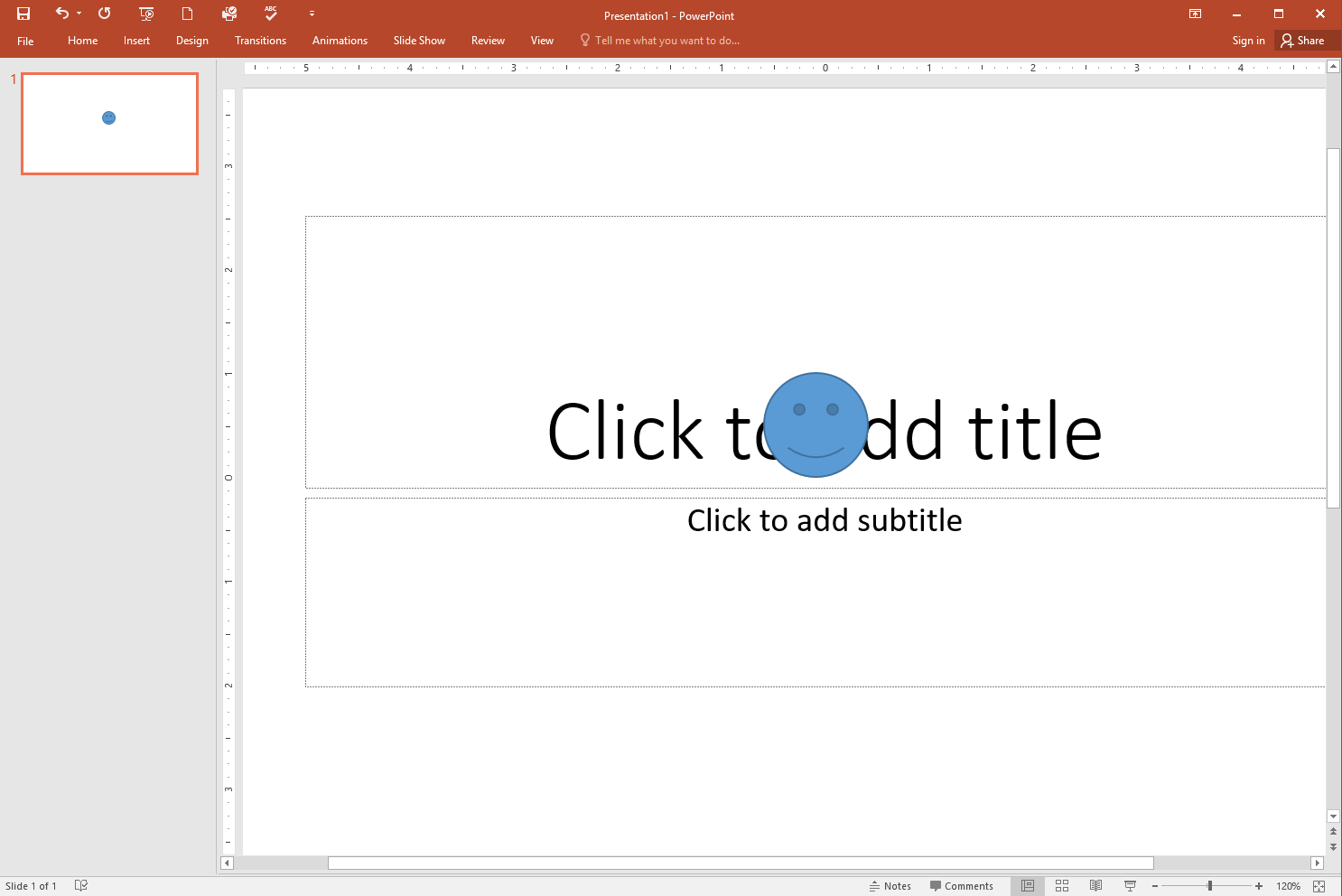Open Ribbon Display Options menu
Viewport: 1342px width, 896px height.
coord(1195,14)
